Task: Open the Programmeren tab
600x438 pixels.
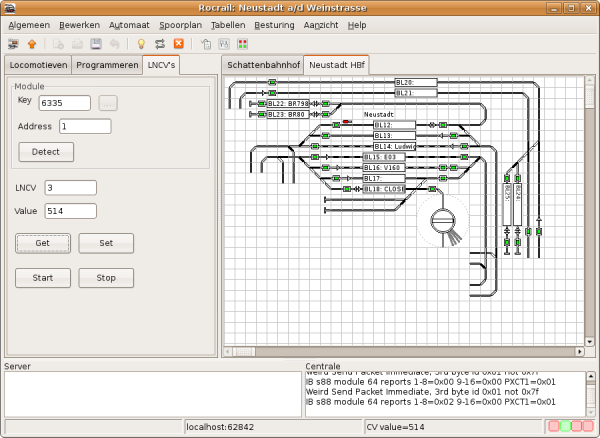Action: (x=107, y=65)
